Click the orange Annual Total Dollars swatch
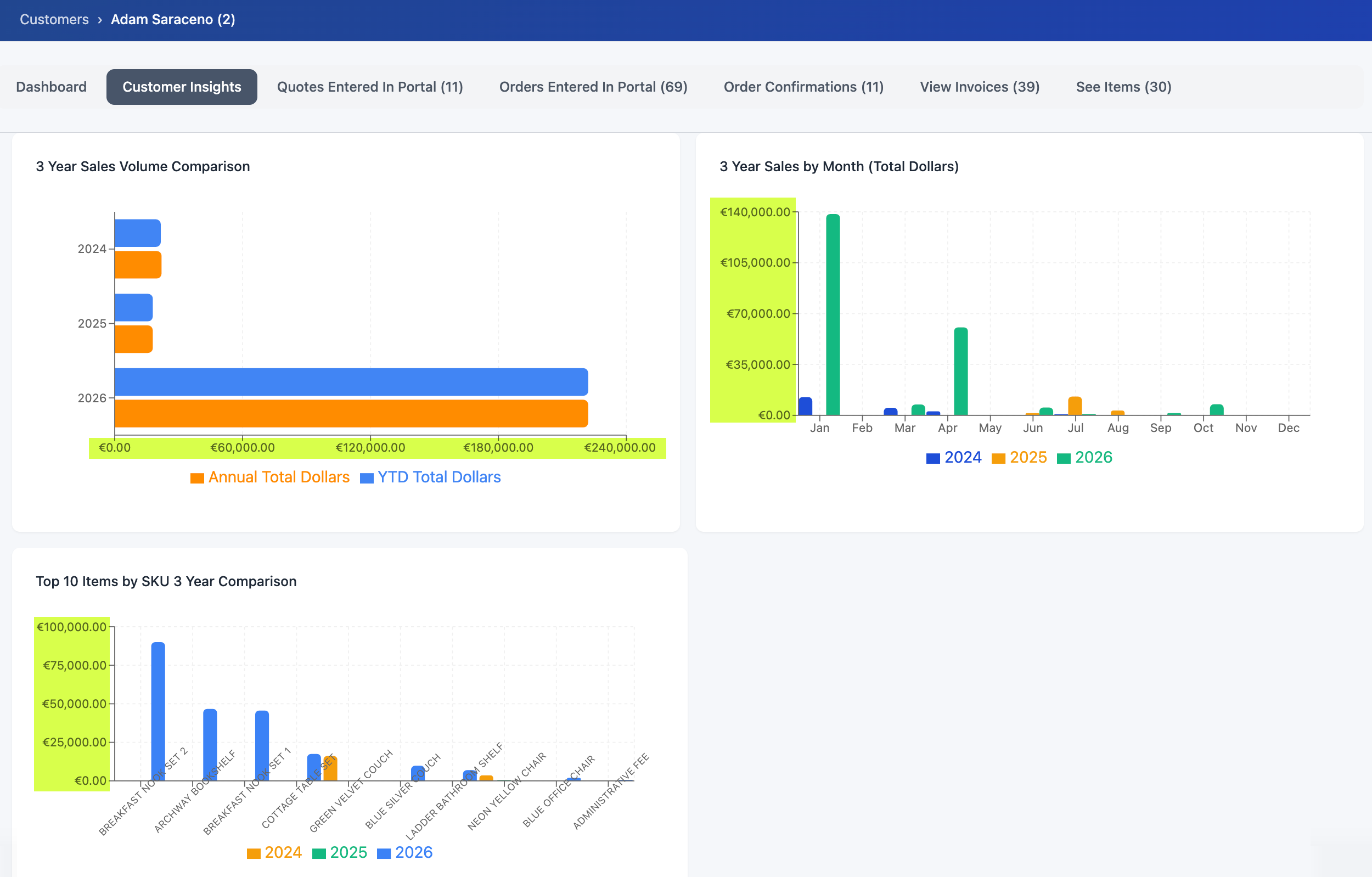 tap(197, 478)
